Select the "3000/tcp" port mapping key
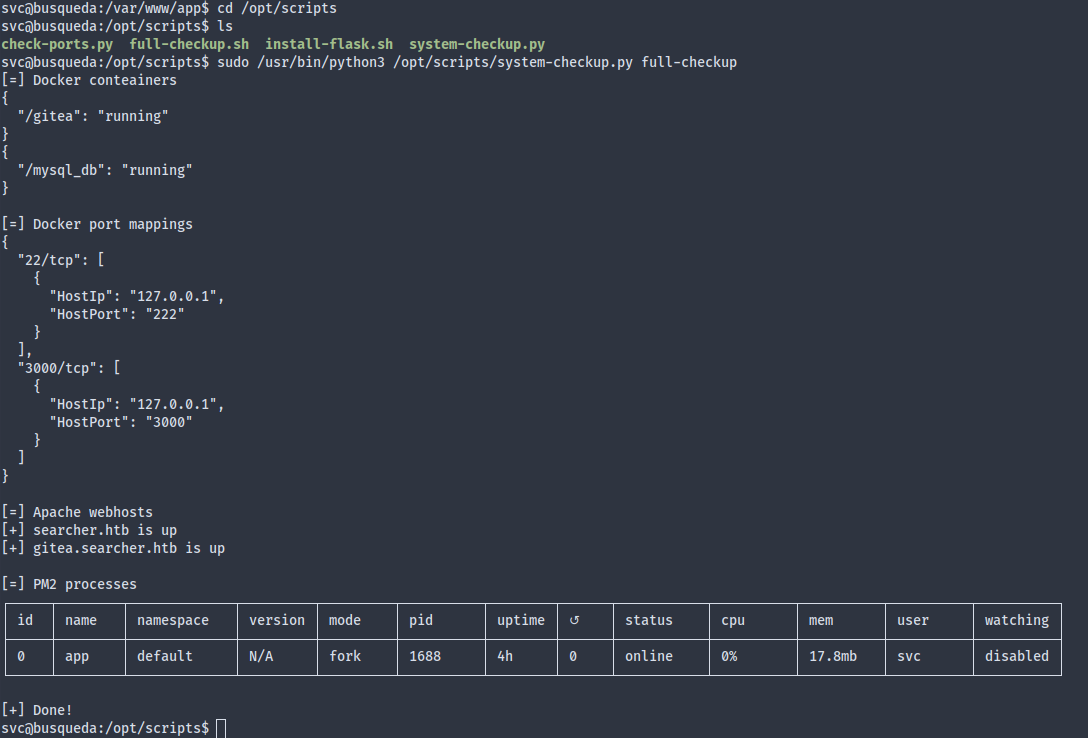This screenshot has height=738, width=1088. [61, 368]
